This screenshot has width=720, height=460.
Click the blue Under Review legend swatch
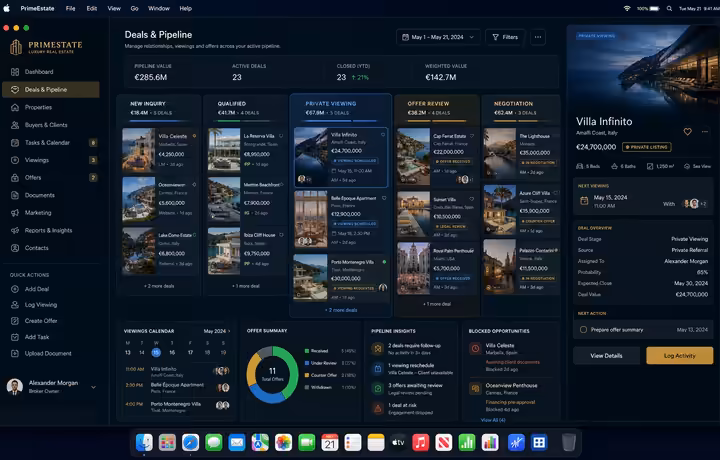[307, 363]
